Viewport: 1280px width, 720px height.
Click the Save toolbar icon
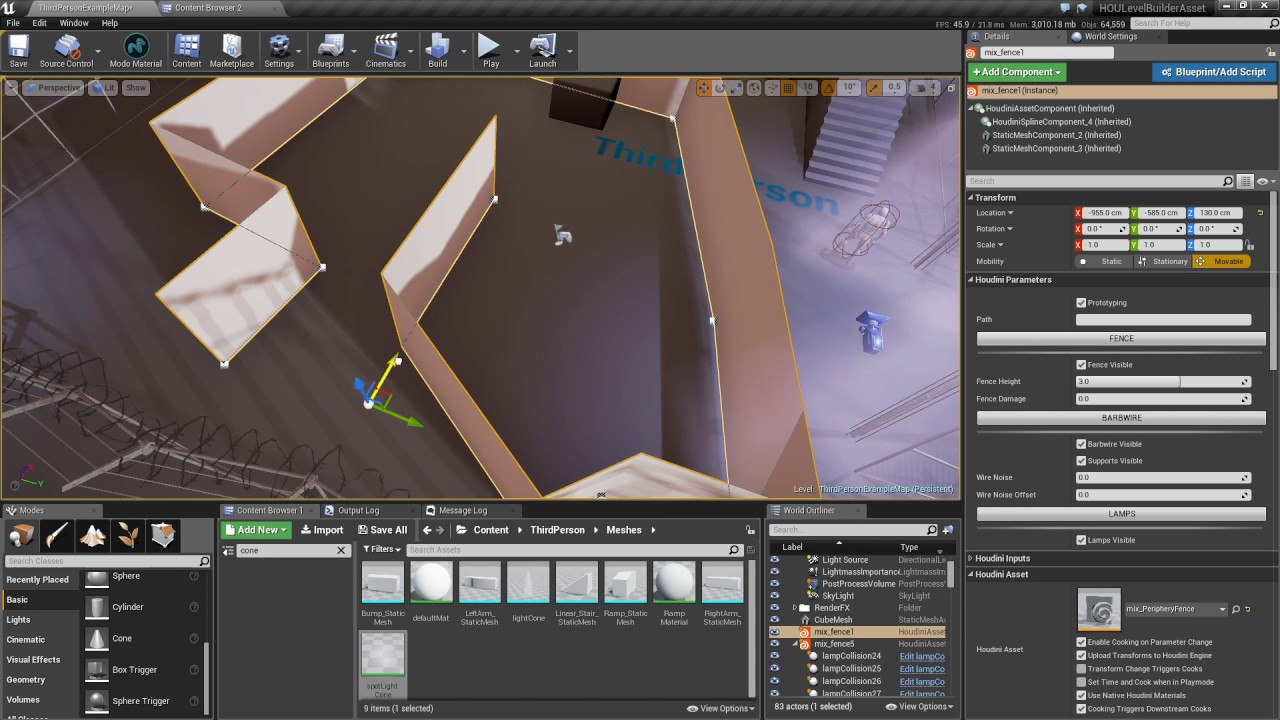(19, 50)
